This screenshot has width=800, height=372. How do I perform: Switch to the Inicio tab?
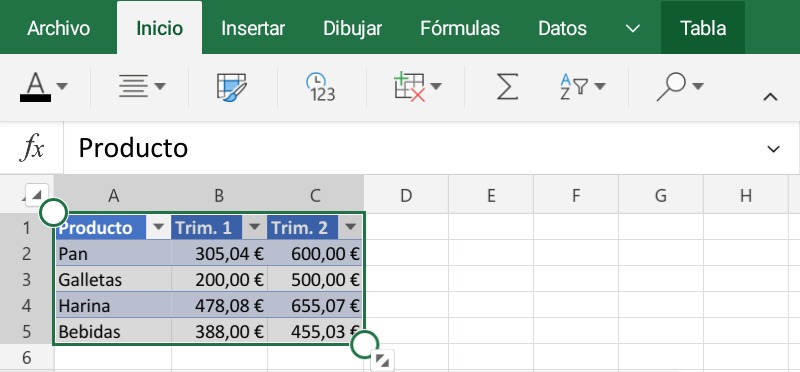[x=159, y=29]
